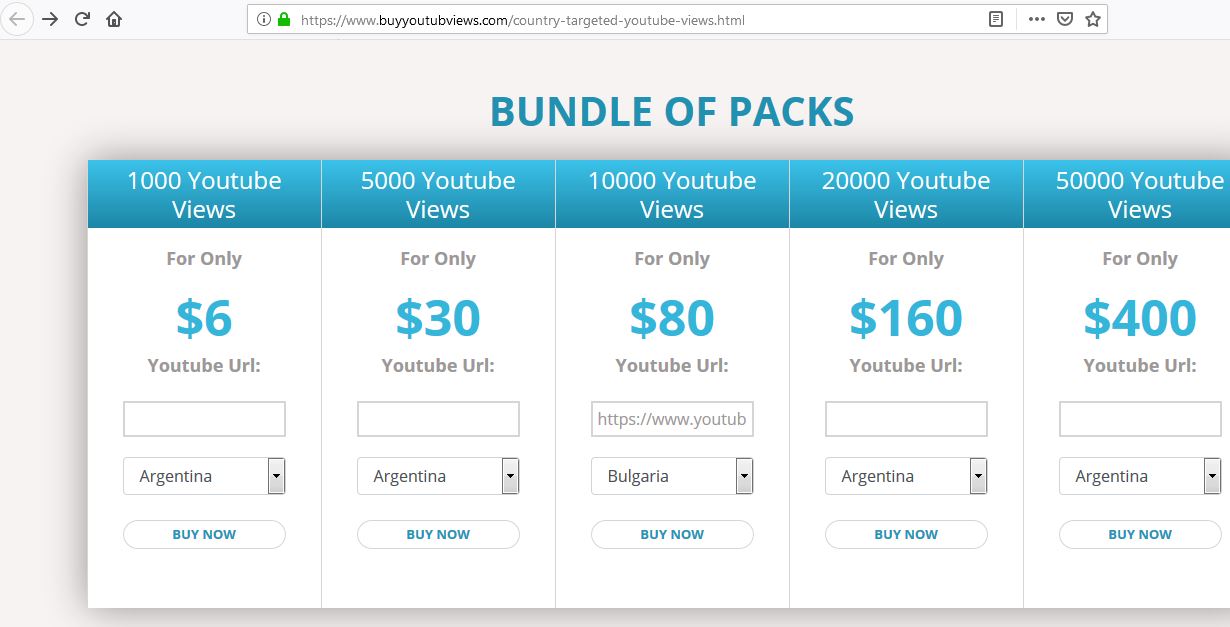Click the BUNDLE OF PACKS heading
This screenshot has width=1230, height=627.
tap(672, 112)
